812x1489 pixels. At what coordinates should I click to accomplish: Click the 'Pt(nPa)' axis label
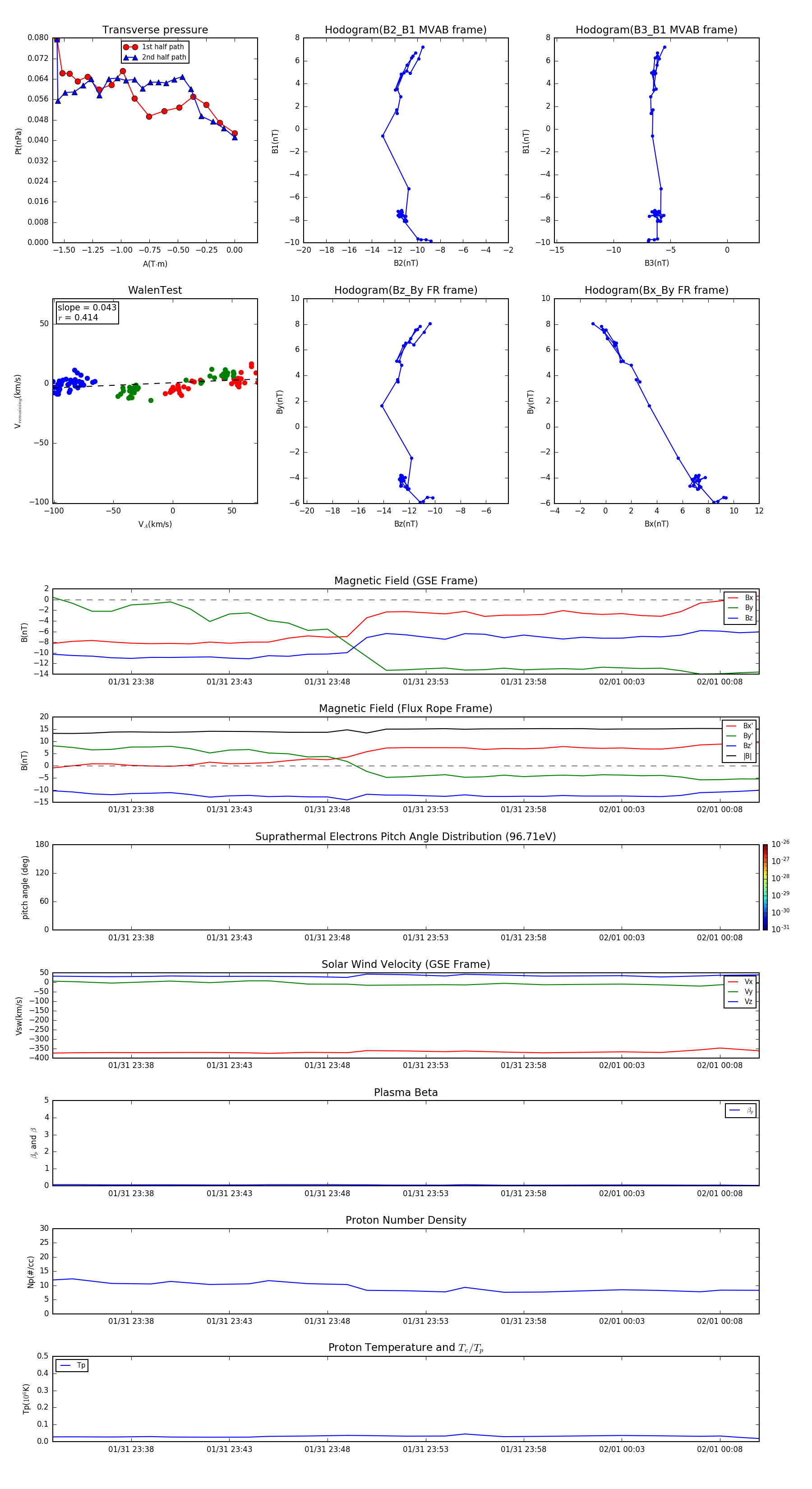point(18,141)
